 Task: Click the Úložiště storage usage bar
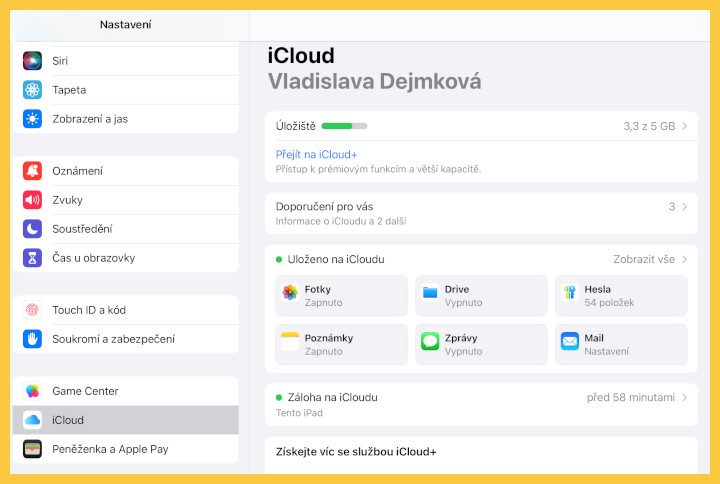(345, 126)
